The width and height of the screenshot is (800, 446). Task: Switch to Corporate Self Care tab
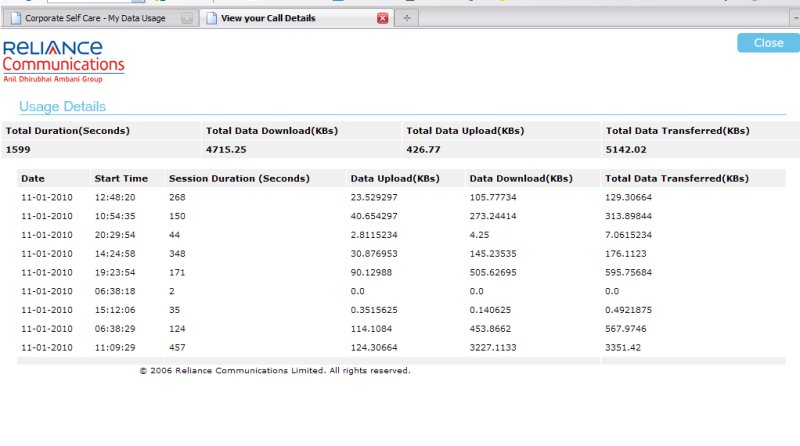(95, 18)
